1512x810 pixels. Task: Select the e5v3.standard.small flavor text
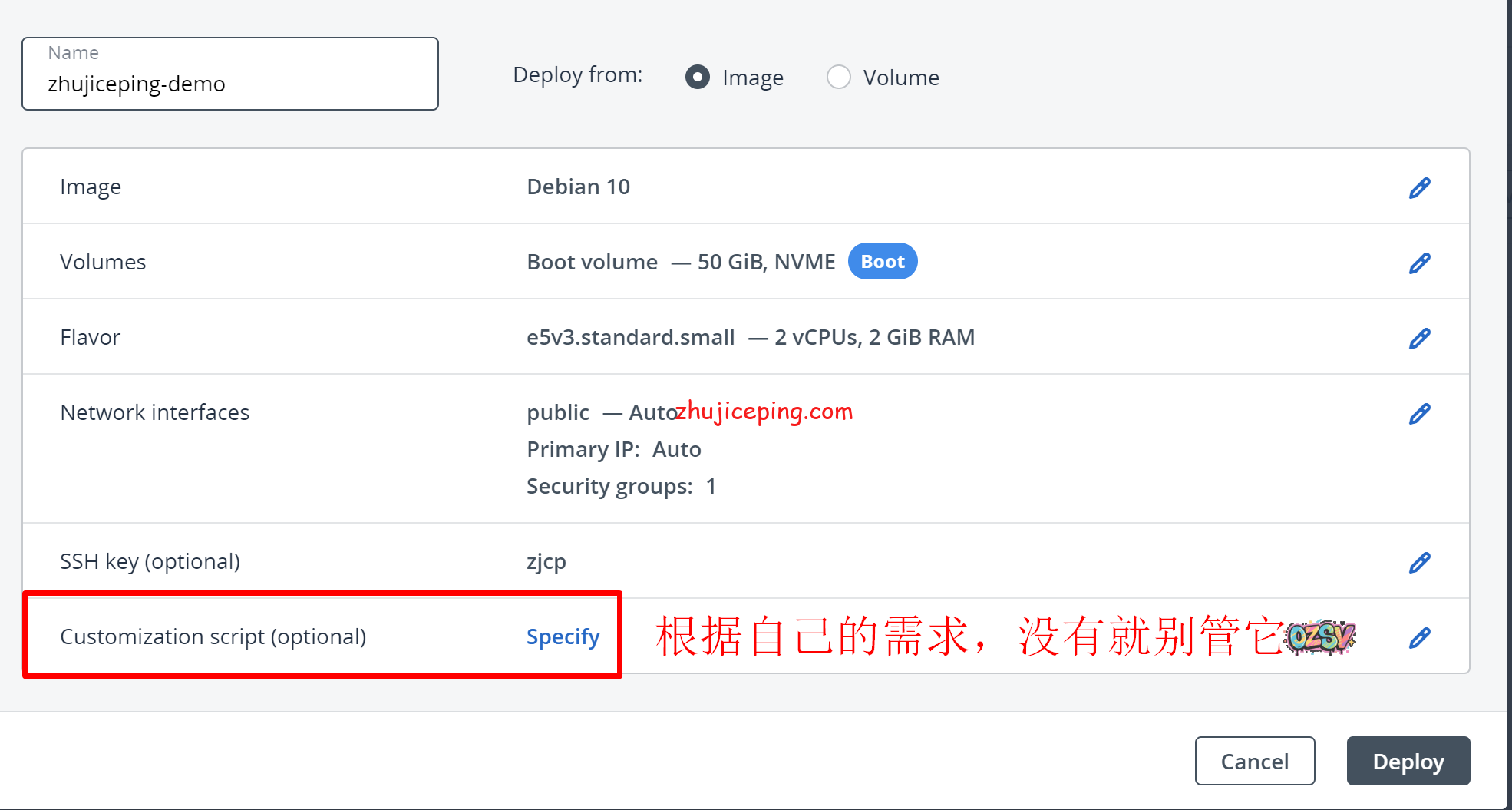pos(630,337)
